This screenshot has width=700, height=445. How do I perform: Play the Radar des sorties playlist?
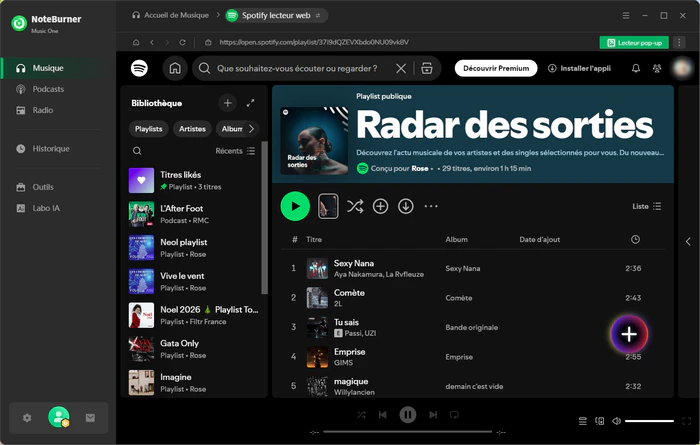(x=295, y=206)
